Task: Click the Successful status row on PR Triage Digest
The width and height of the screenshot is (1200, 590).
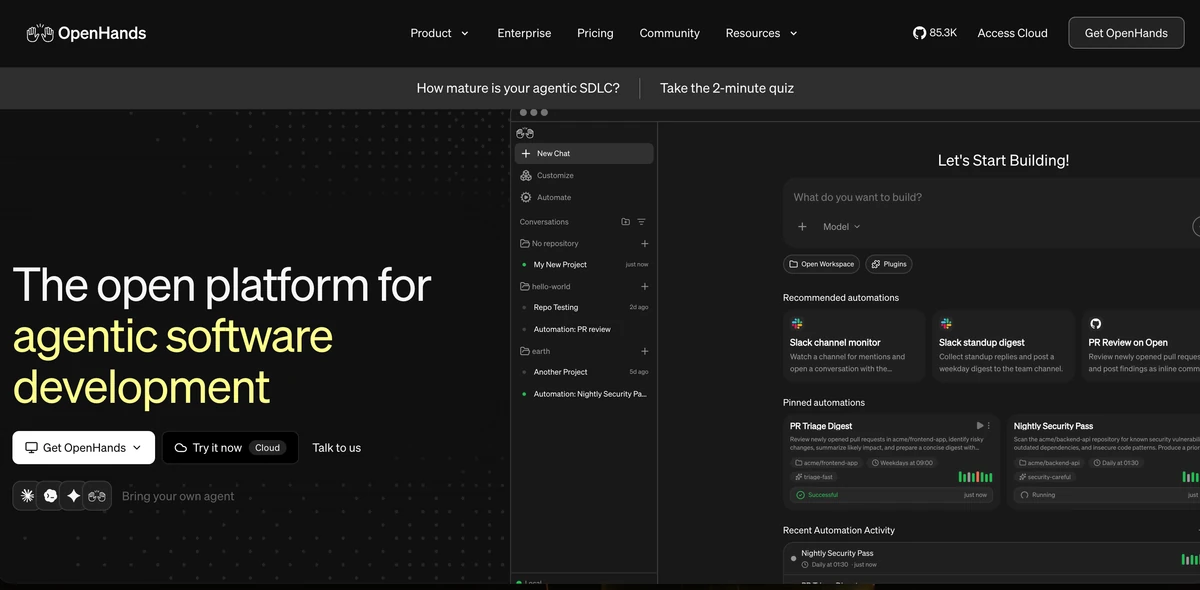Action: (x=891, y=495)
